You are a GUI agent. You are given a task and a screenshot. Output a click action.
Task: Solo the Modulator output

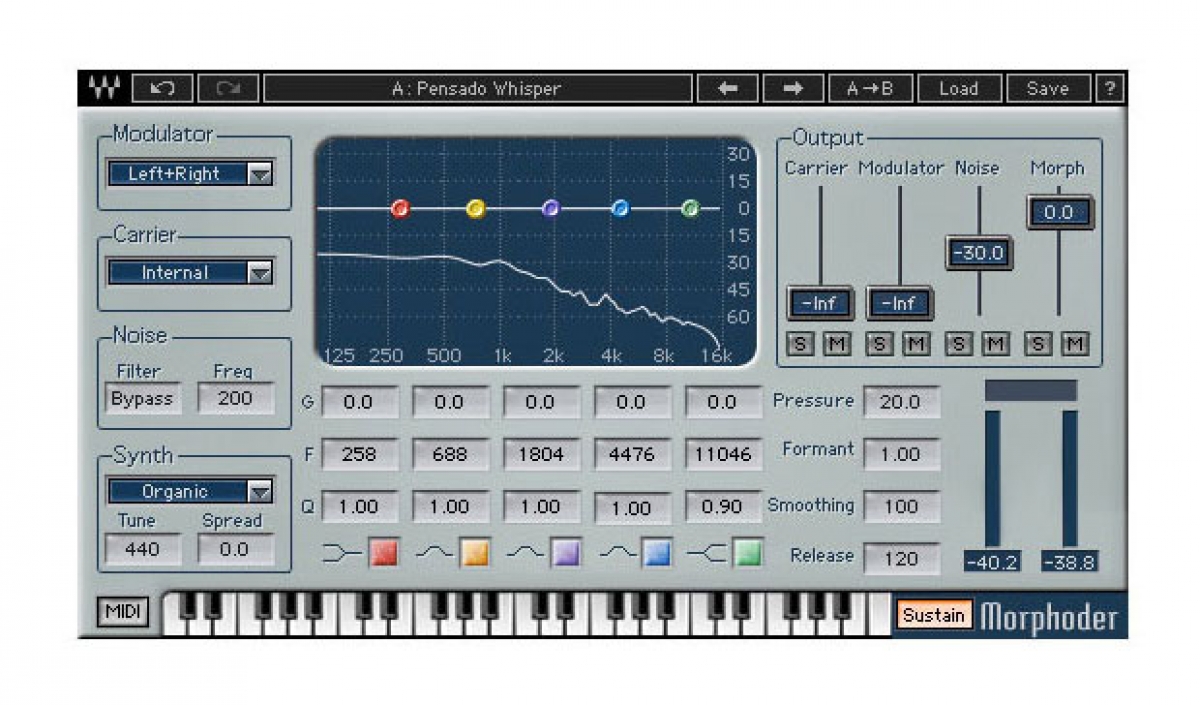(x=879, y=344)
